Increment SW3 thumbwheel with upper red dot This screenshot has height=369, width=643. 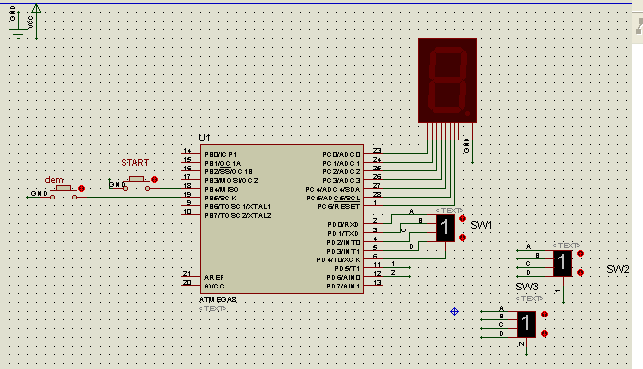point(545,314)
